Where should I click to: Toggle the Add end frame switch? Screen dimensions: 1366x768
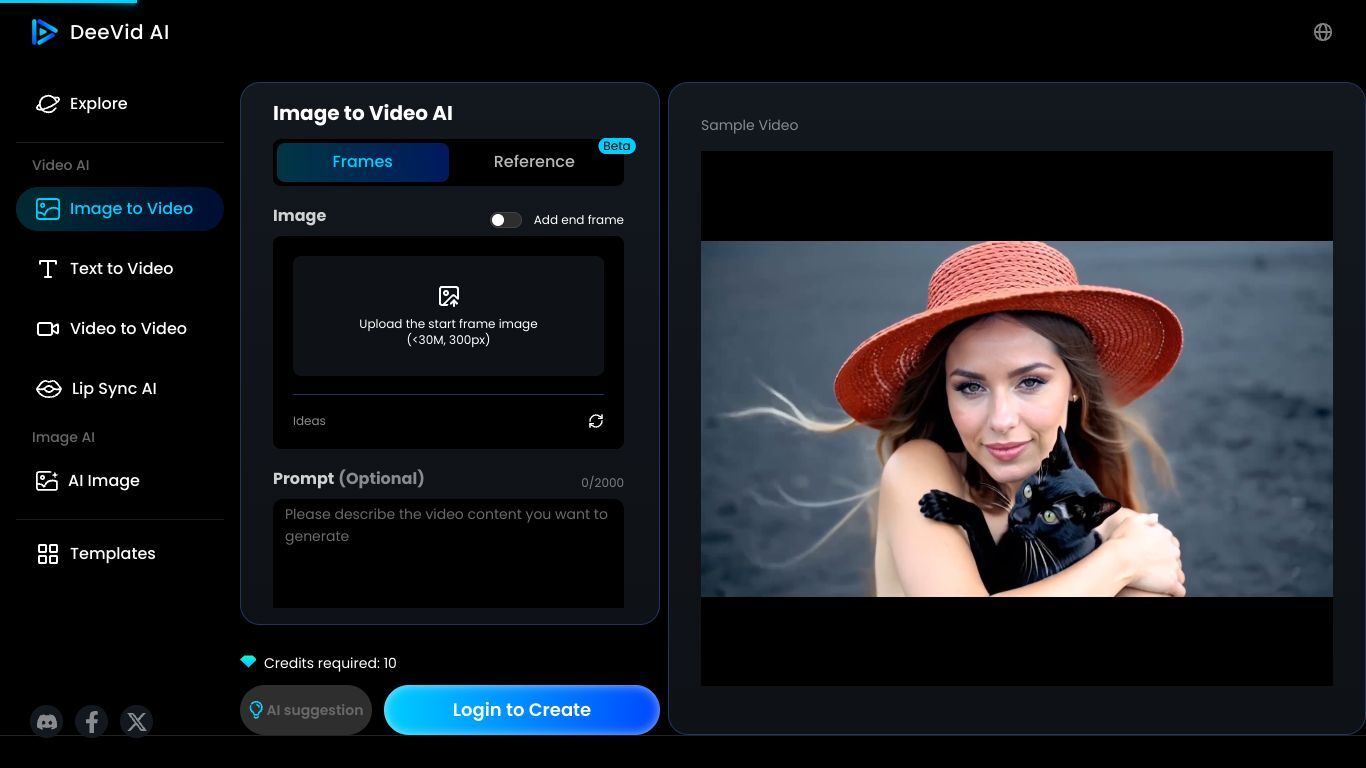pos(506,220)
